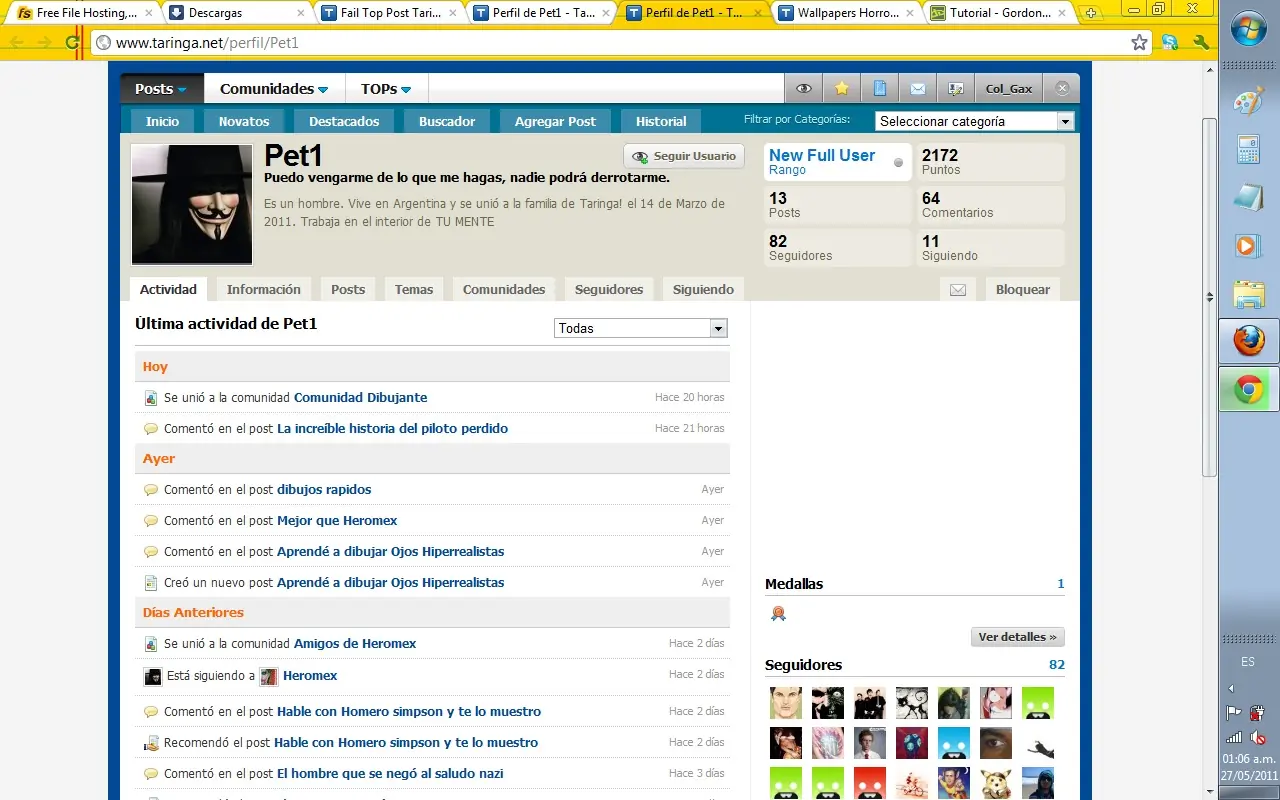The height and width of the screenshot is (800, 1280).
Task: Open the Heromex user link
Action: (310, 676)
